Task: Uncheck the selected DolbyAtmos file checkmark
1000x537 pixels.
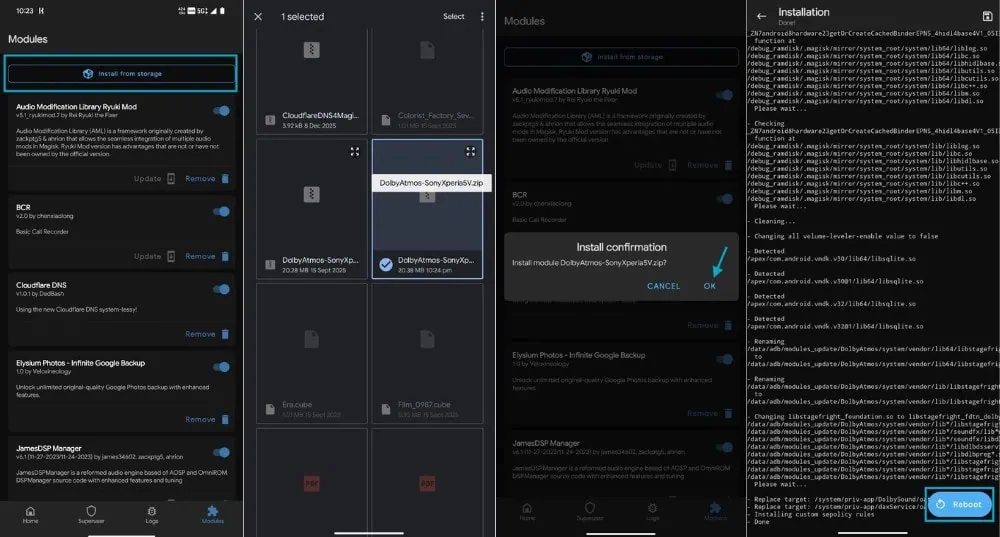Action: pos(386,265)
